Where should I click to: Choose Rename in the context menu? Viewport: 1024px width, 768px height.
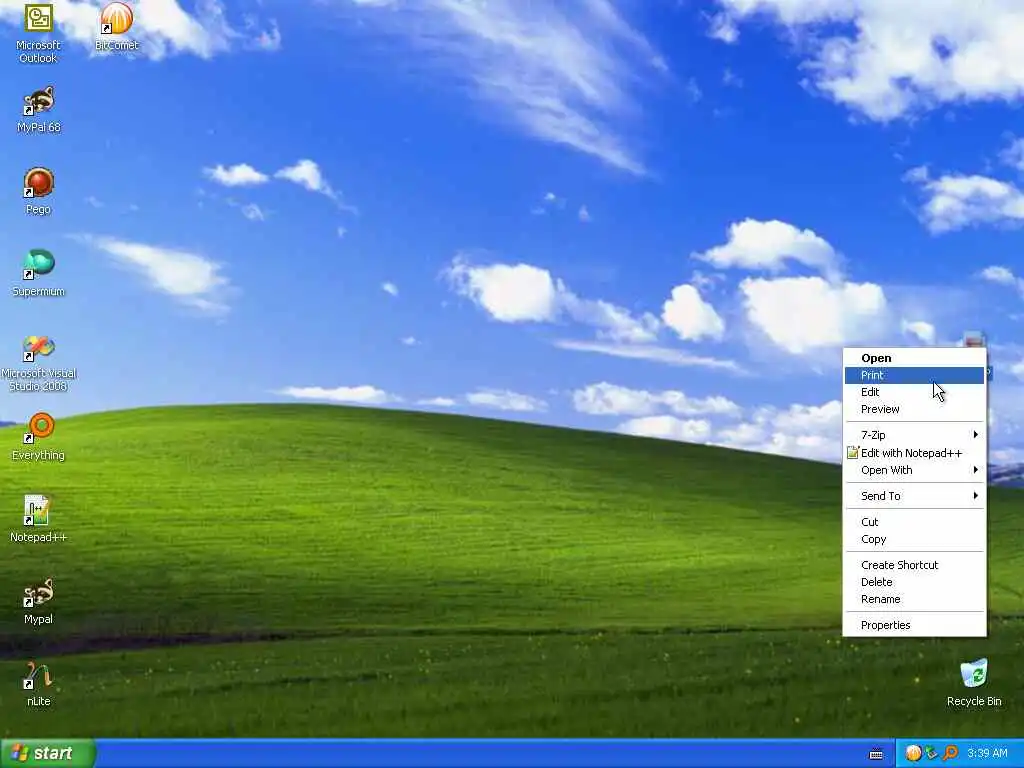click(x=914, y=599)
